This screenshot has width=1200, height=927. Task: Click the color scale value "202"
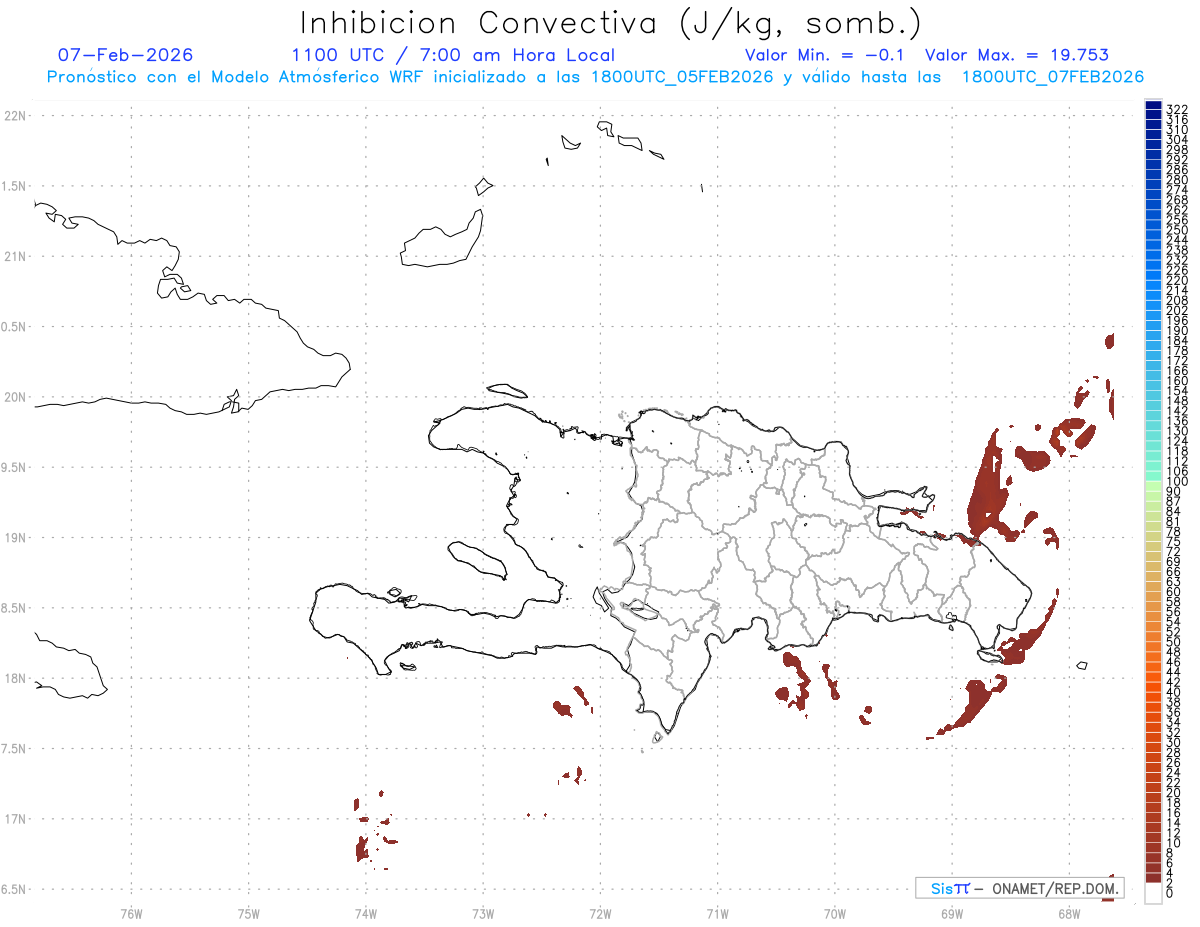(x=1177, y=310)
